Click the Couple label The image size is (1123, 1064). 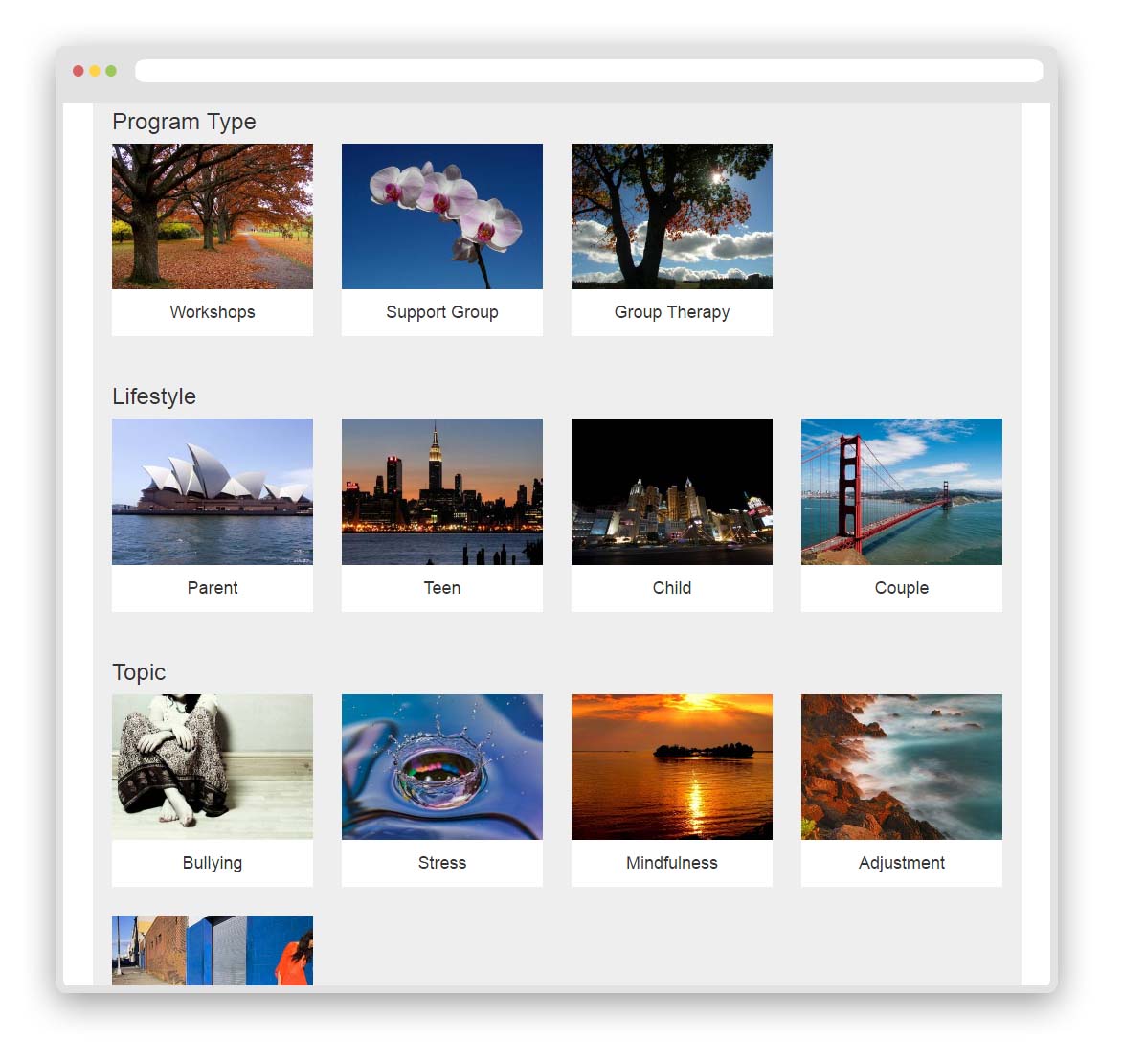tap(902, 588)
